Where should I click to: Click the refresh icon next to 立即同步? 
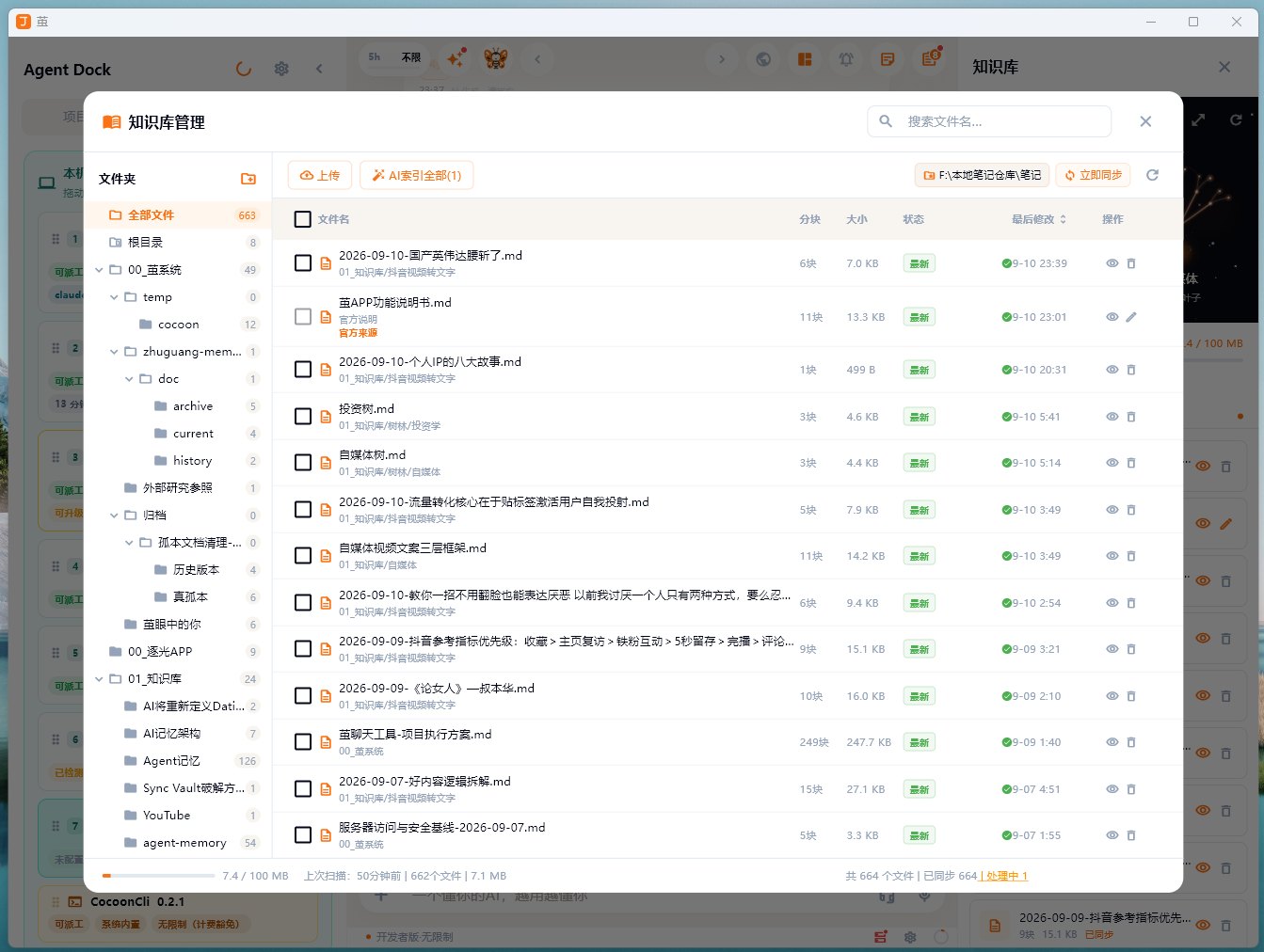1152,175
